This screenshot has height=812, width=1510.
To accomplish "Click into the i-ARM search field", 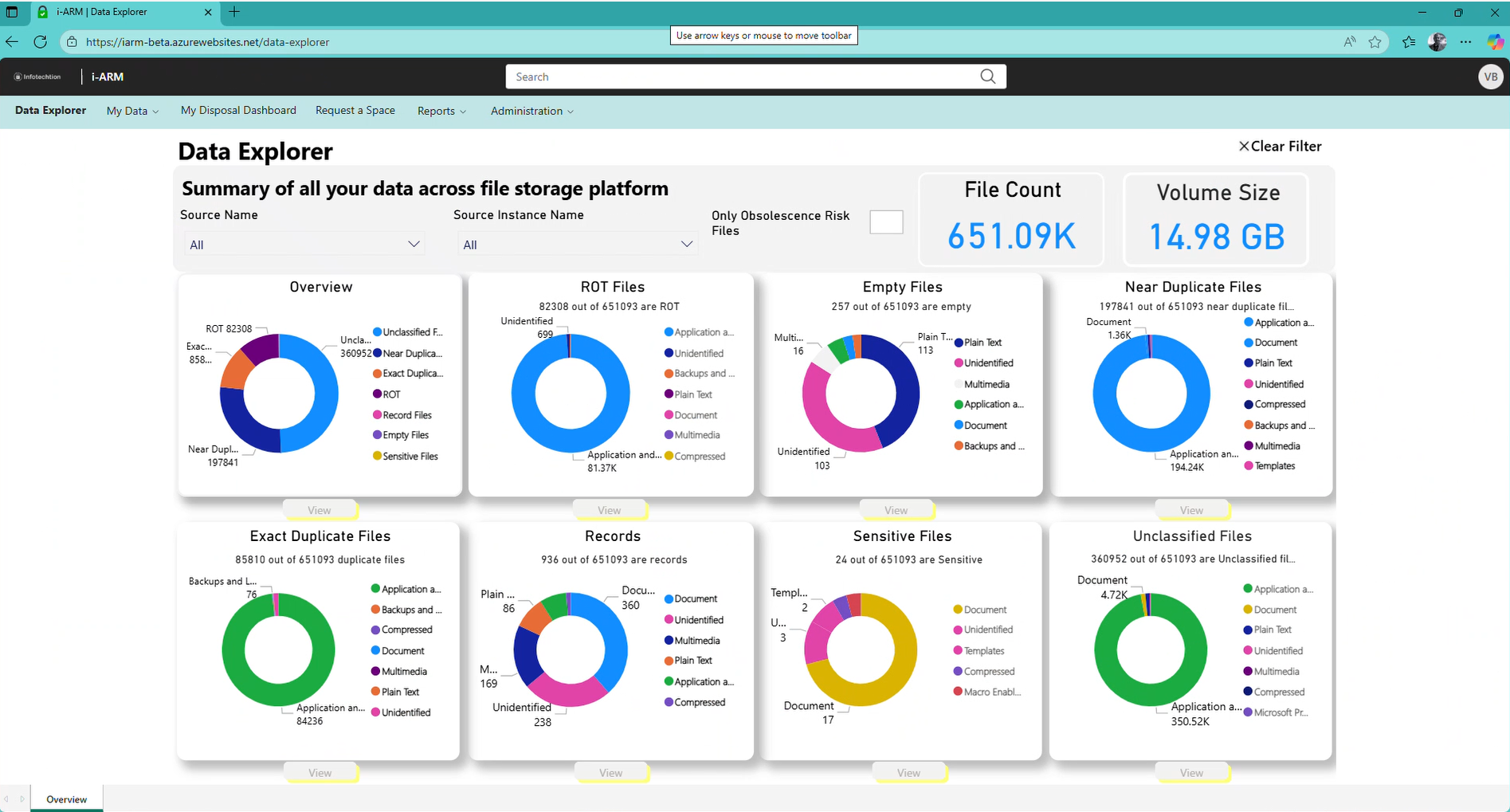I will pos(741,77).
